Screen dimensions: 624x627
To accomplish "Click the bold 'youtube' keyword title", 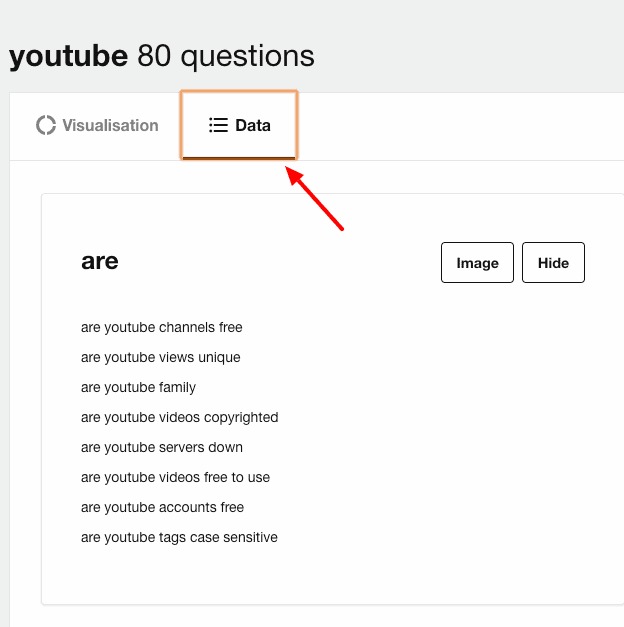I will pyautogui.click(x=68, y=56).
